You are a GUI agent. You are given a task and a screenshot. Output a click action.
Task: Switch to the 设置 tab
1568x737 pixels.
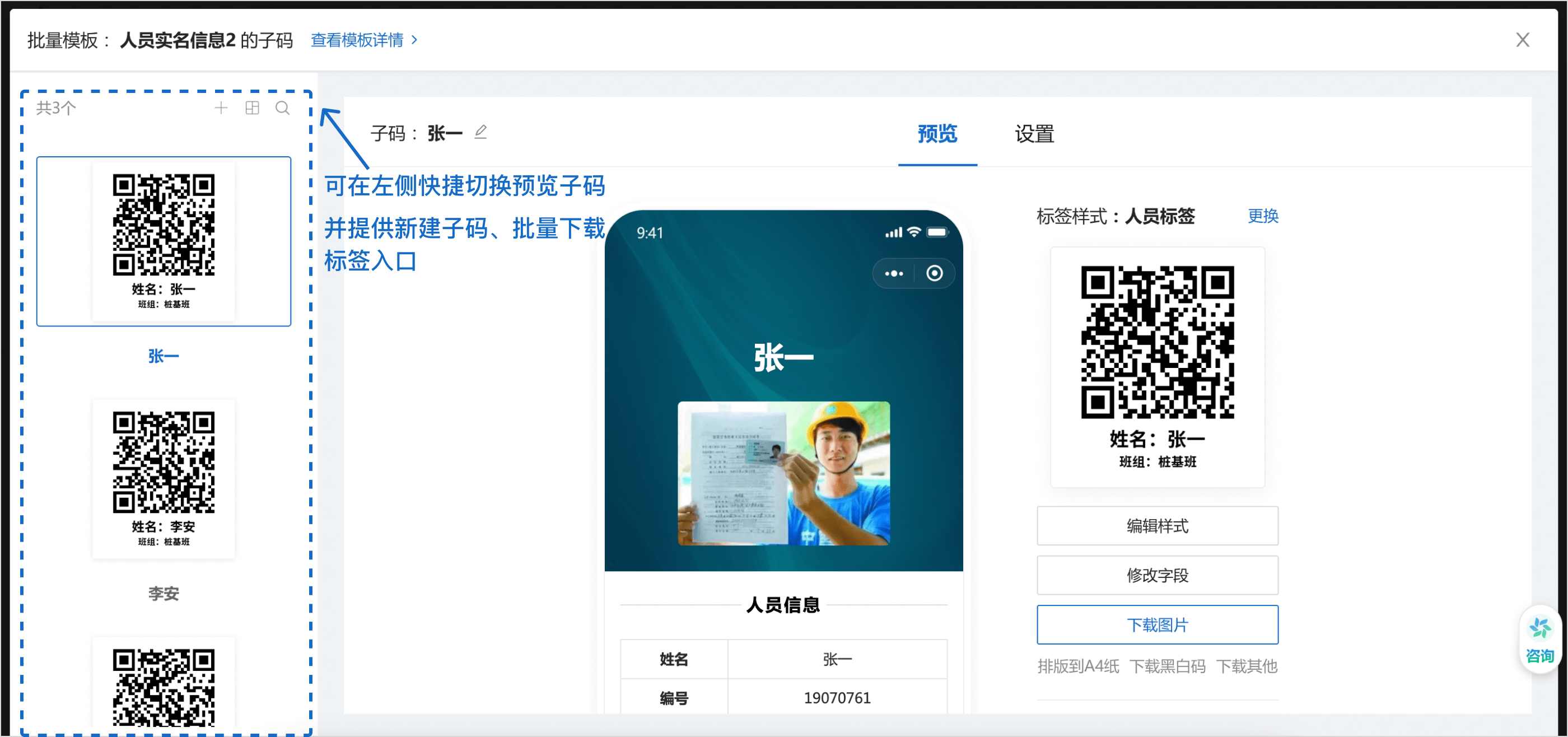pos(1034,133)
